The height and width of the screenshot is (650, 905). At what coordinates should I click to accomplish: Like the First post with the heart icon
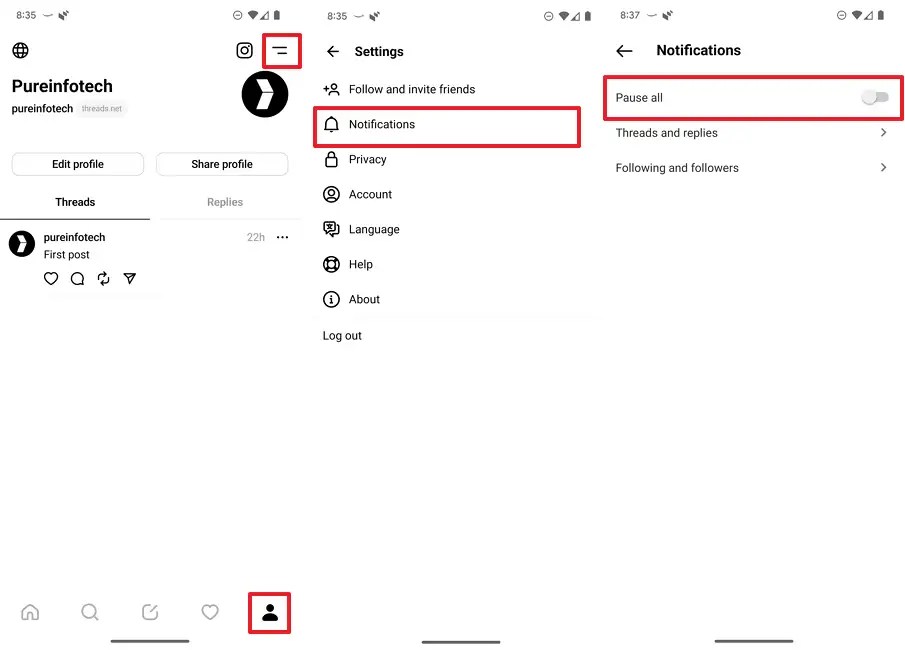51,278
